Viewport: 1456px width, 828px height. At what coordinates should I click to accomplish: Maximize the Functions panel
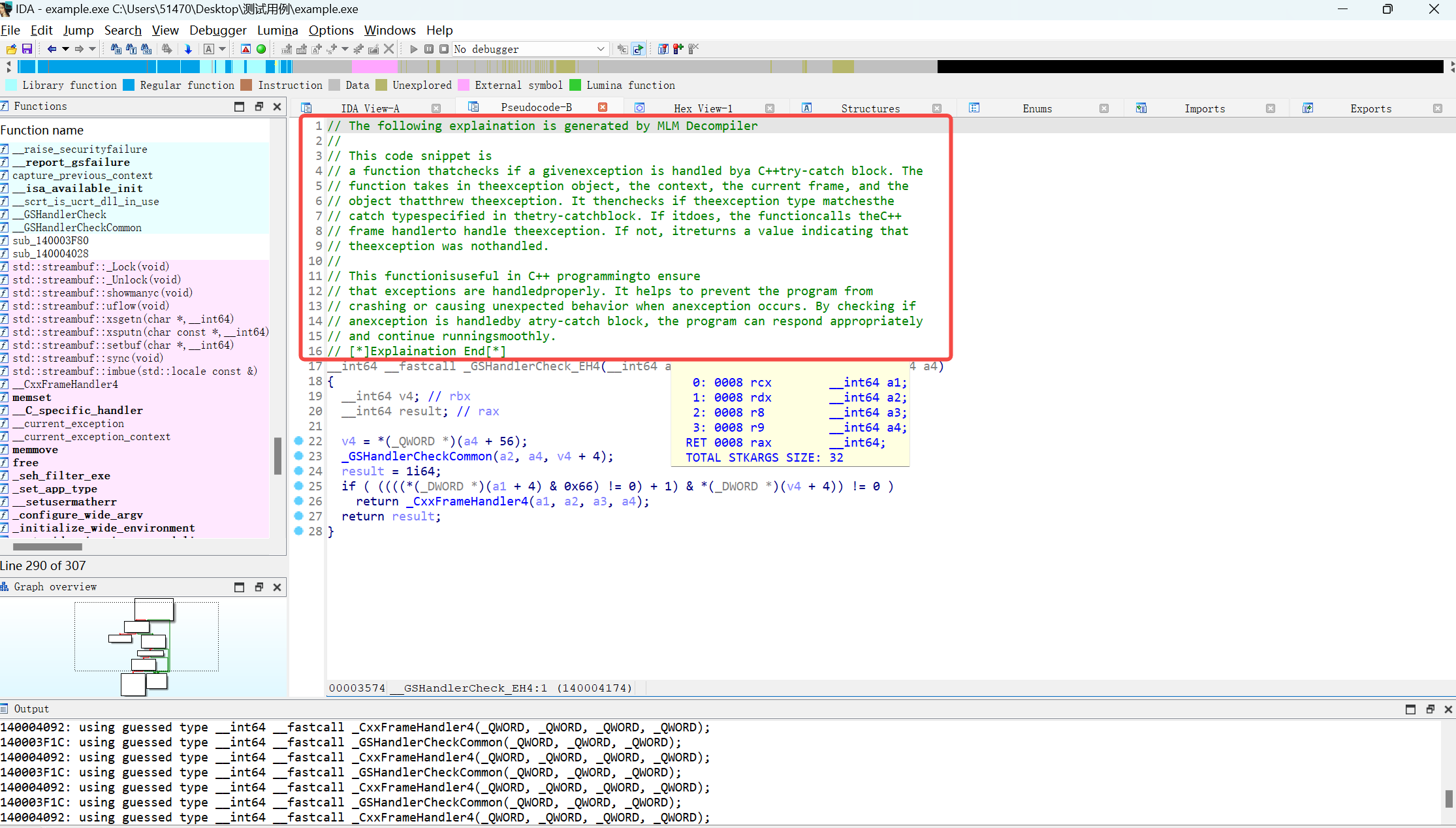[239, 106]
